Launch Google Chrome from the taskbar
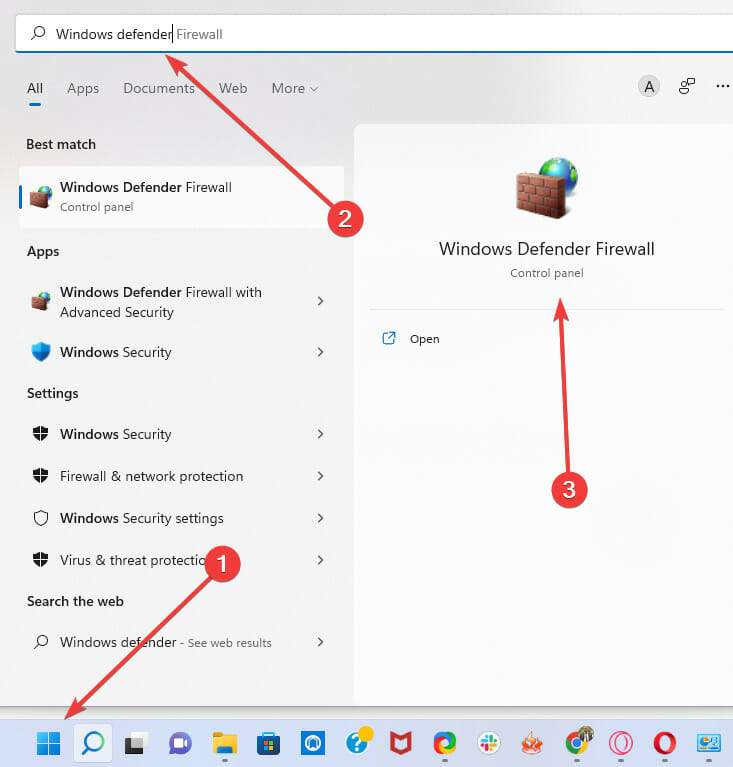Image resolution: width=733 pixels, height=767 pixels. [578, 742]
